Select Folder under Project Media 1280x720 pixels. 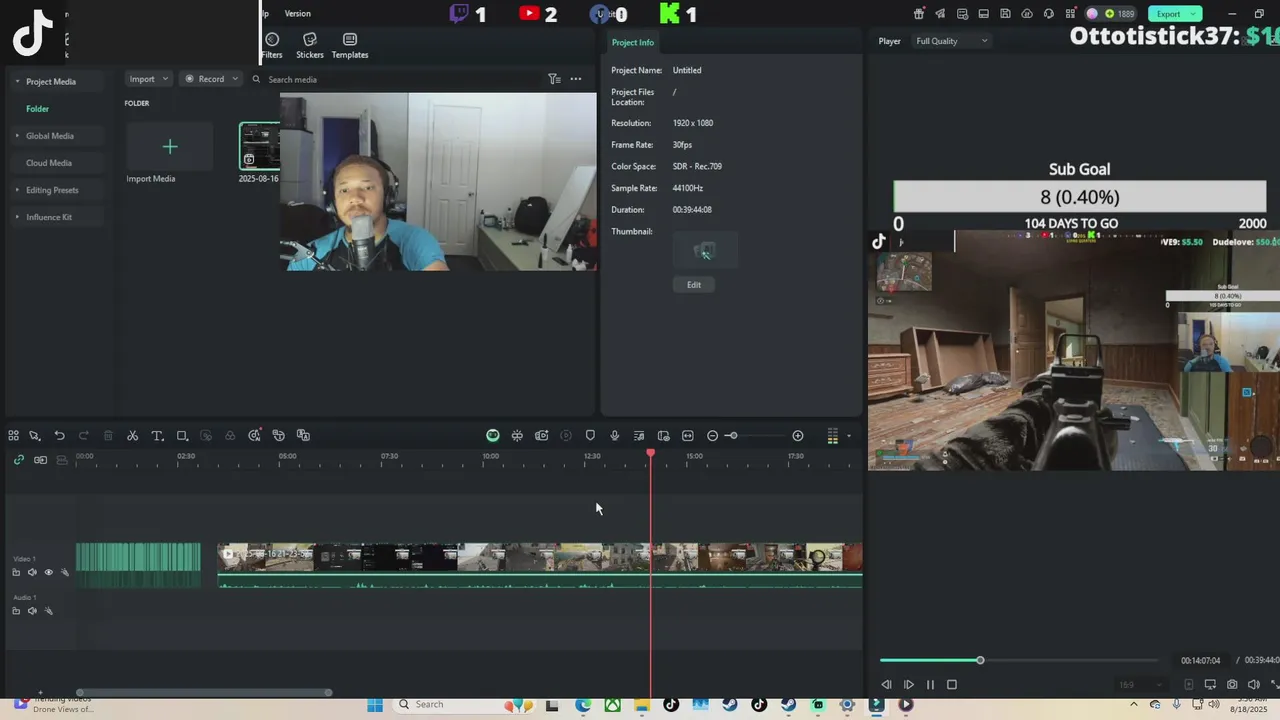37,109
